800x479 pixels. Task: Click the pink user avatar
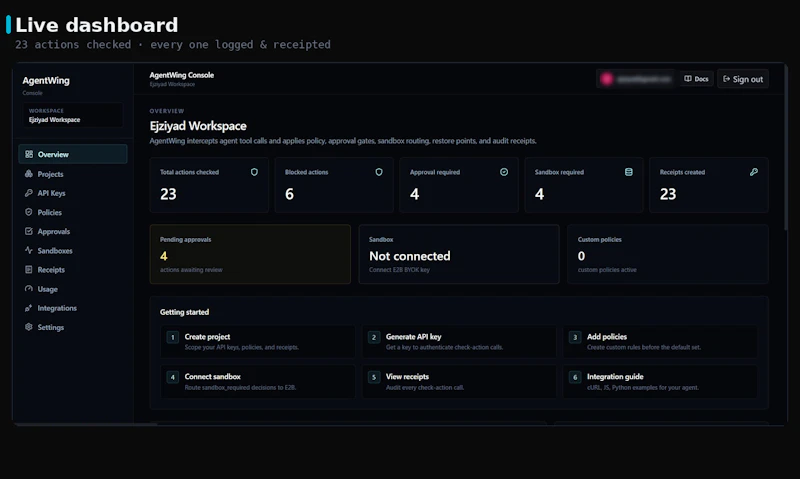(607, 79)
